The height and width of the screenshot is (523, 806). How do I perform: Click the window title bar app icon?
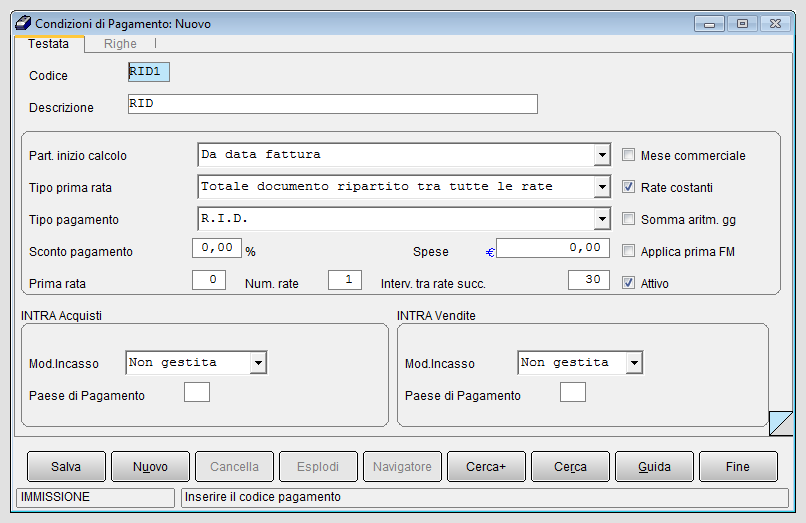pos(23,23)
